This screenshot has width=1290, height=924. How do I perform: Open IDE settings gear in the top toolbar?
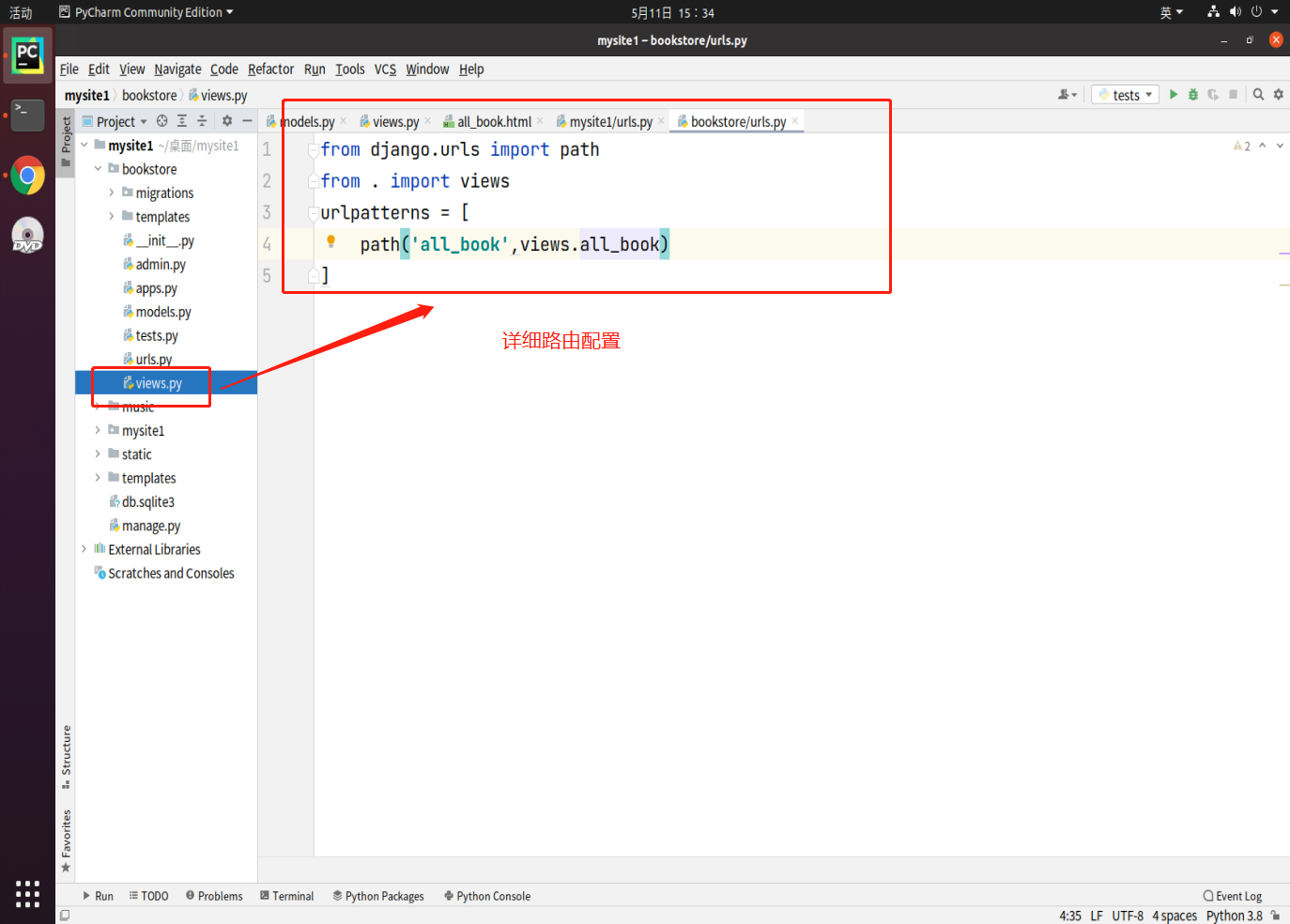tap(1278, 95)
